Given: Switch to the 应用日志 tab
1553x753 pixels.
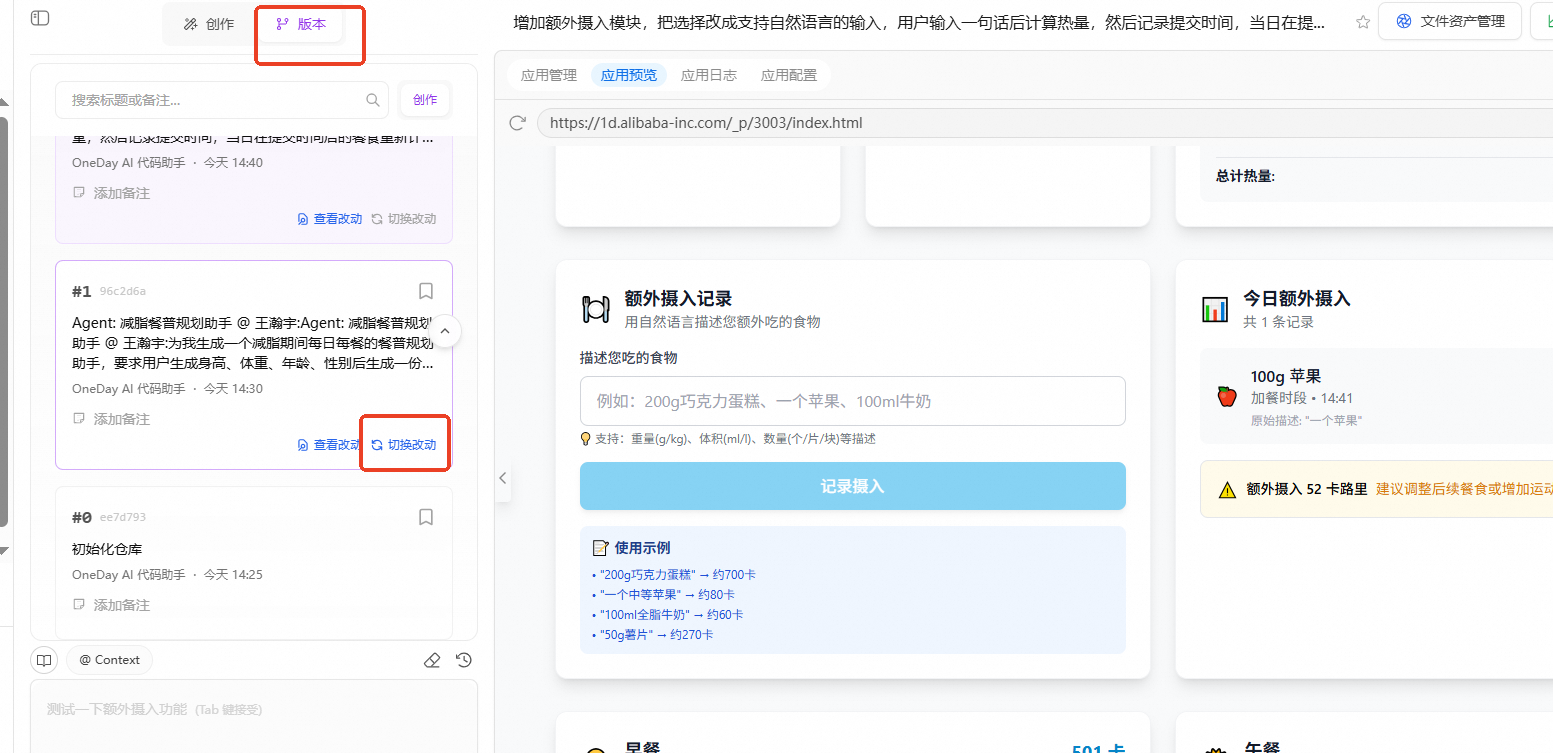Looking at the screenshot, I should pyautogui.click(x=709, y=75).
